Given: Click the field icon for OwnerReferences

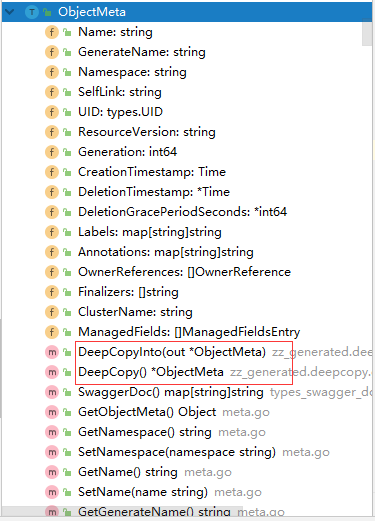Looking at the screenshot, I should pyautogui.click(x=52, y=272).
